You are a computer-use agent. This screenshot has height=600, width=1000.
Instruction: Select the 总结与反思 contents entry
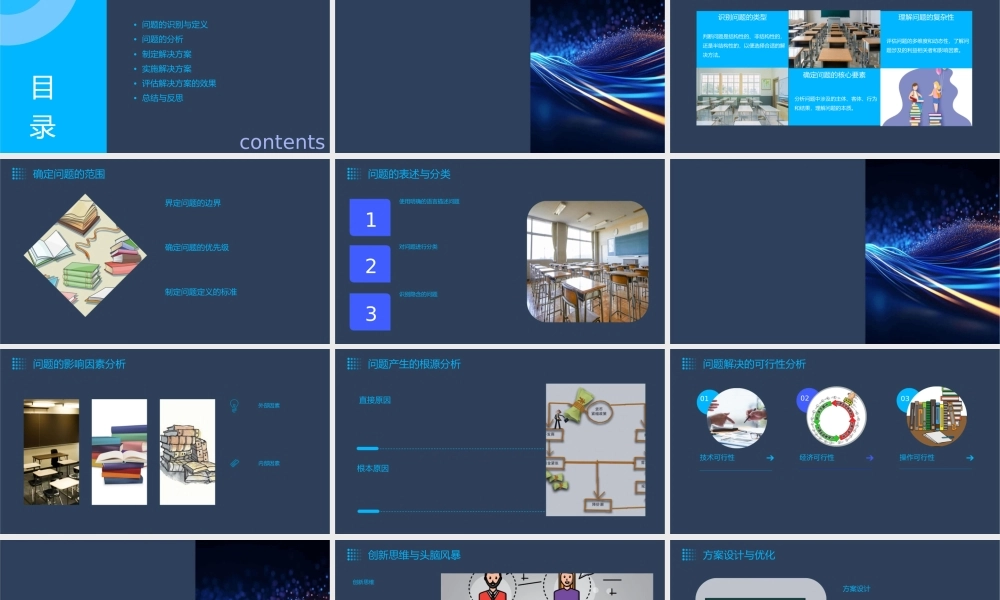[162, 98]
